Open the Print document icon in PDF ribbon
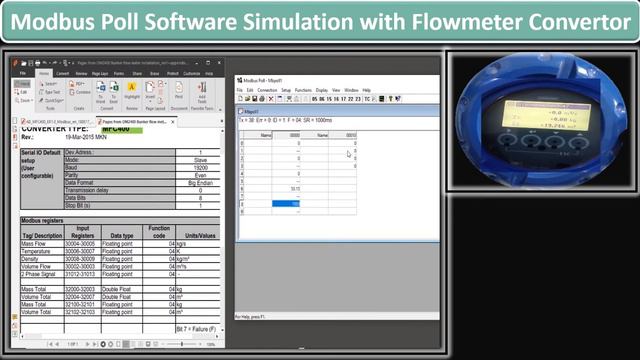This screenshot has width=640, height=360. coord(179,90)
